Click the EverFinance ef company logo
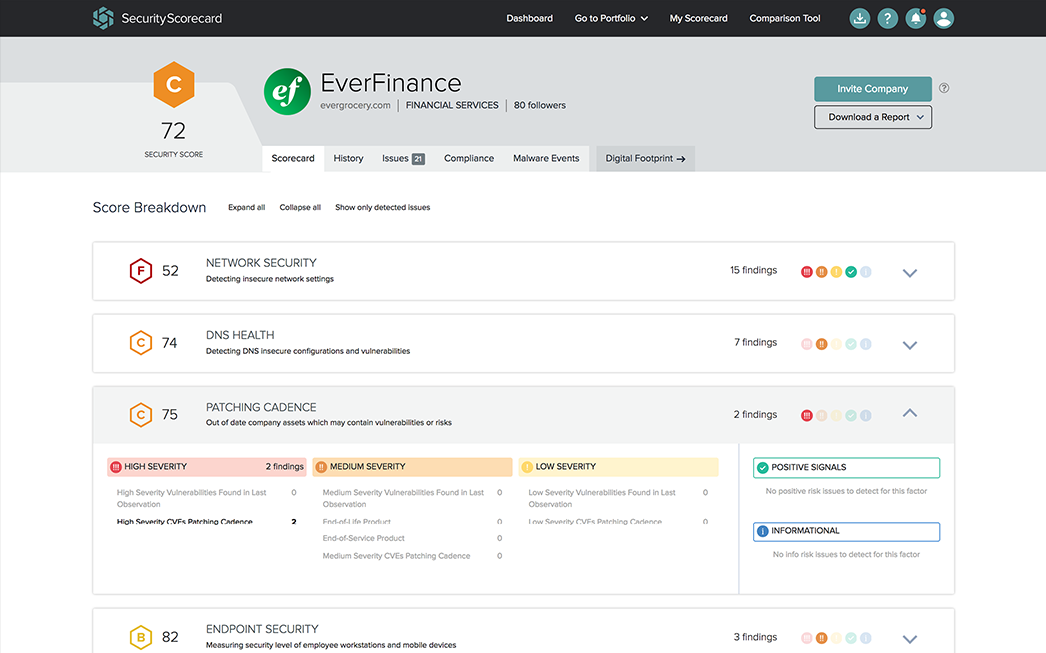Image resolution: width=1046 pixels, height=653 pixels. click(287, 91)
